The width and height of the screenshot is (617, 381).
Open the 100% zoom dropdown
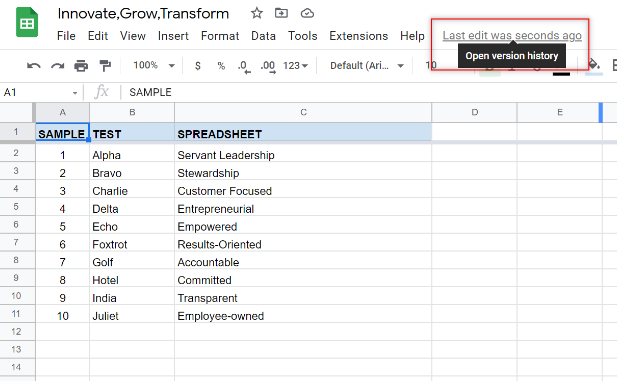[154, 65]
